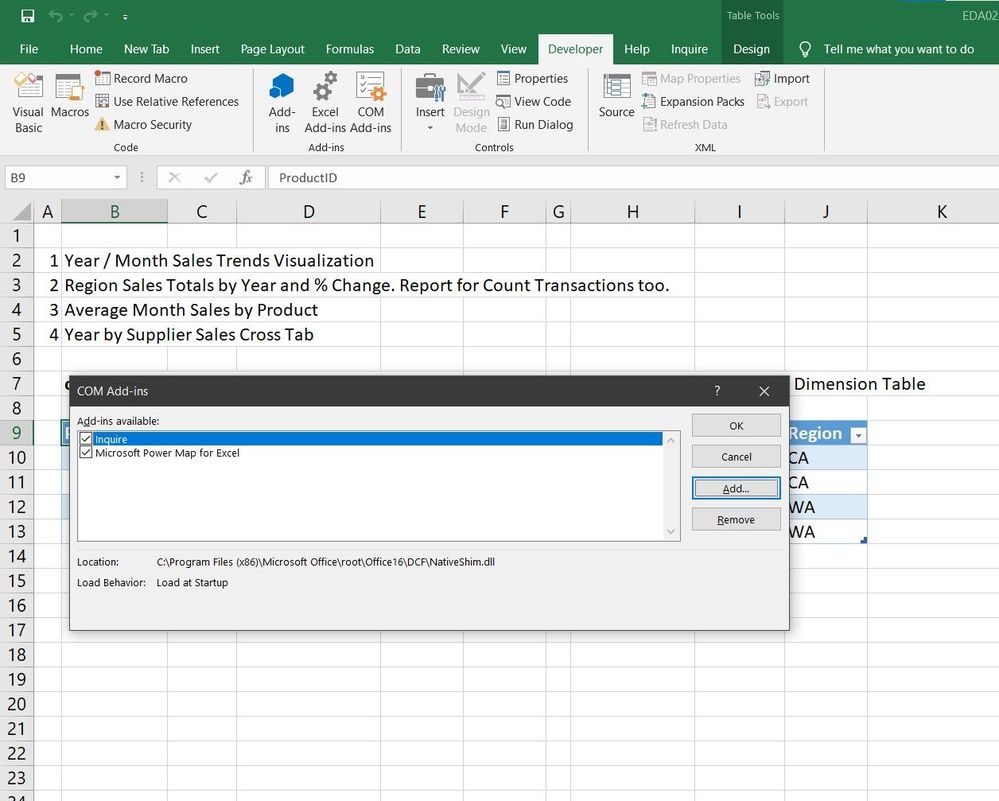Click View Code
The height and width of the screenshot is (801, 999).
pos(533,101)
